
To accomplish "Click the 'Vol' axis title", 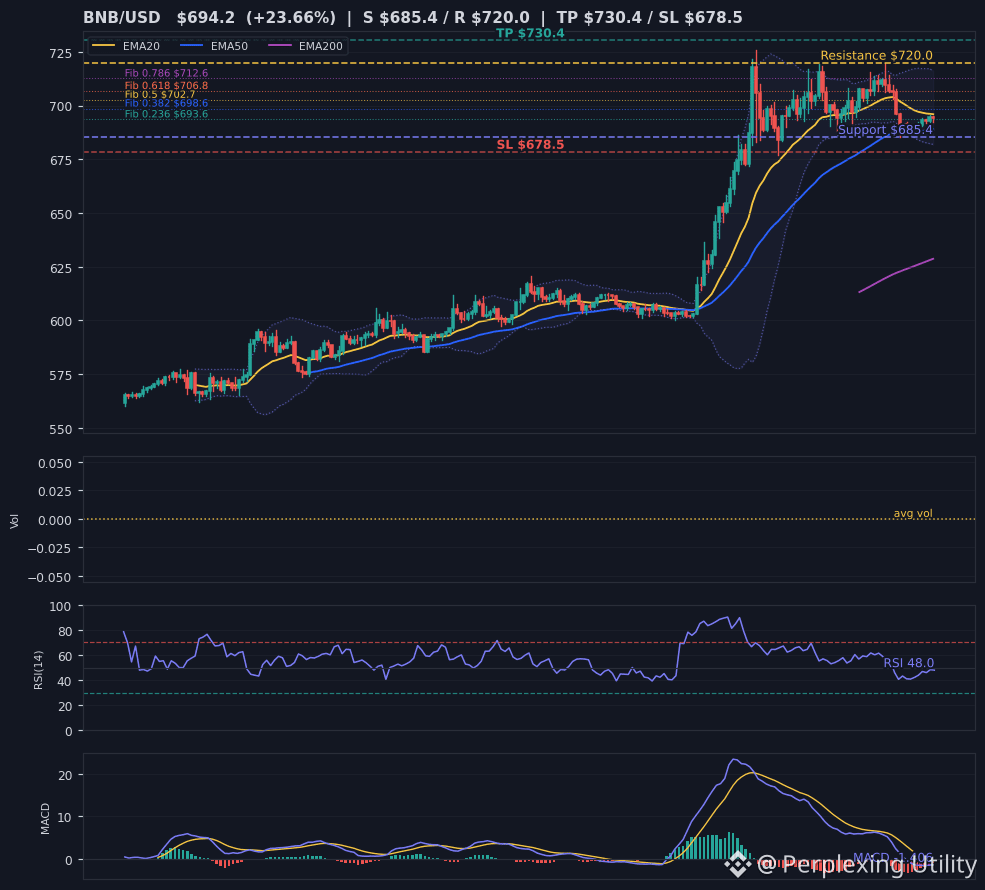I will coord(14,520).
